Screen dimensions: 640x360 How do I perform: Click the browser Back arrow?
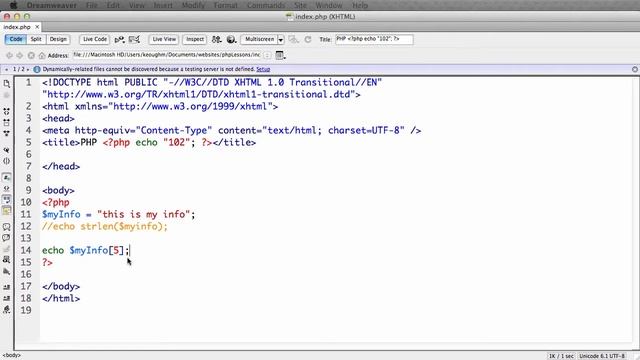click(x=9, y=55)
